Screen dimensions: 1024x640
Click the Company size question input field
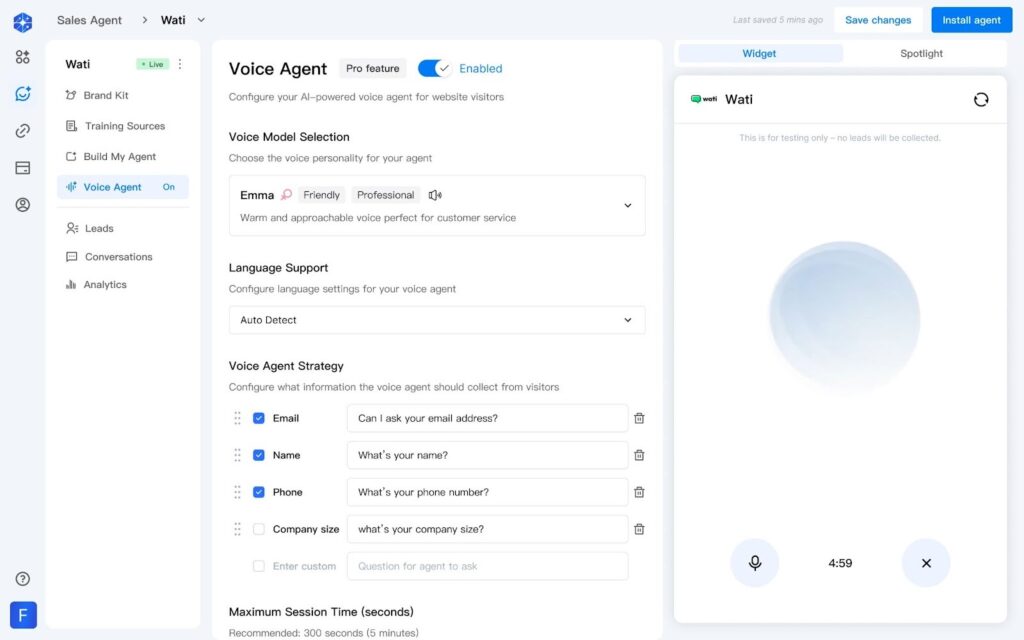(487, 530)
